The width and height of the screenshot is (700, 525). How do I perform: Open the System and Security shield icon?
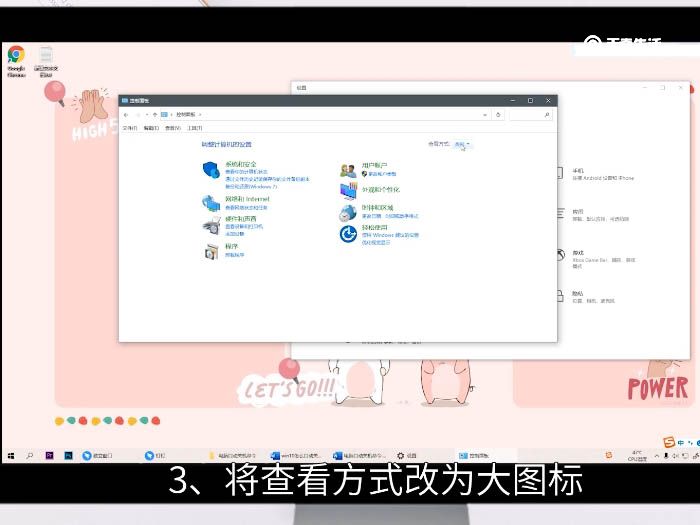point(211,170)
